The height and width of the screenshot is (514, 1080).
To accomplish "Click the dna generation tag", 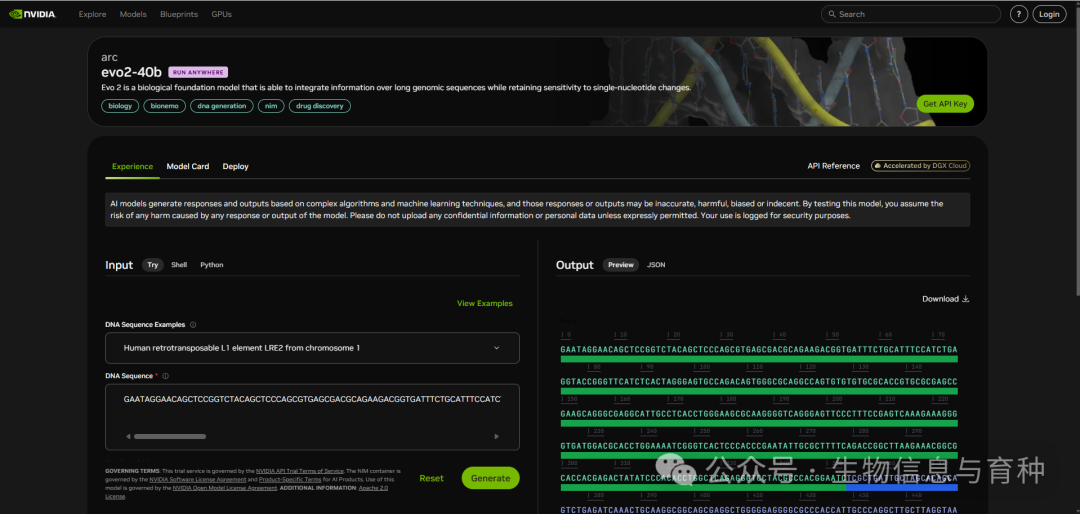I will pyautogui.click(x=221, y=106).
